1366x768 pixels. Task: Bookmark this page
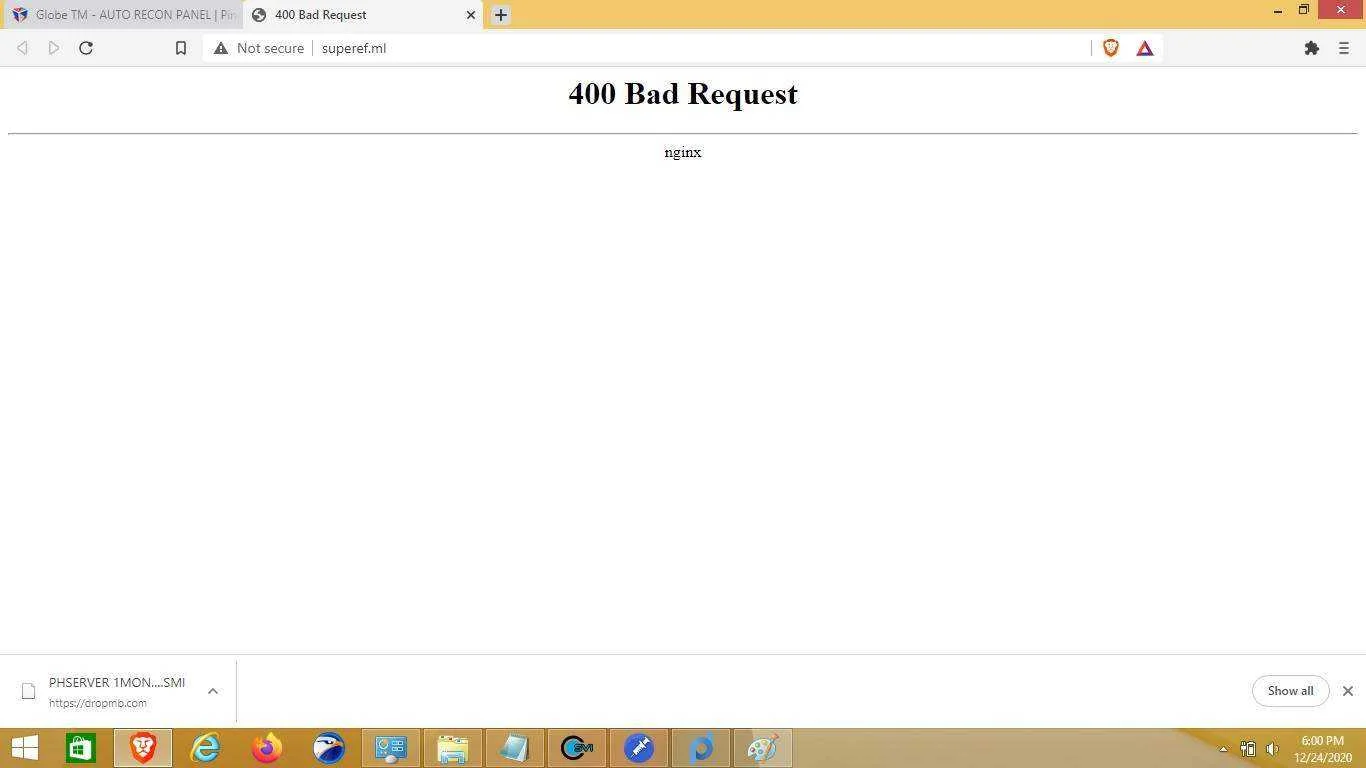click(181, 48)
